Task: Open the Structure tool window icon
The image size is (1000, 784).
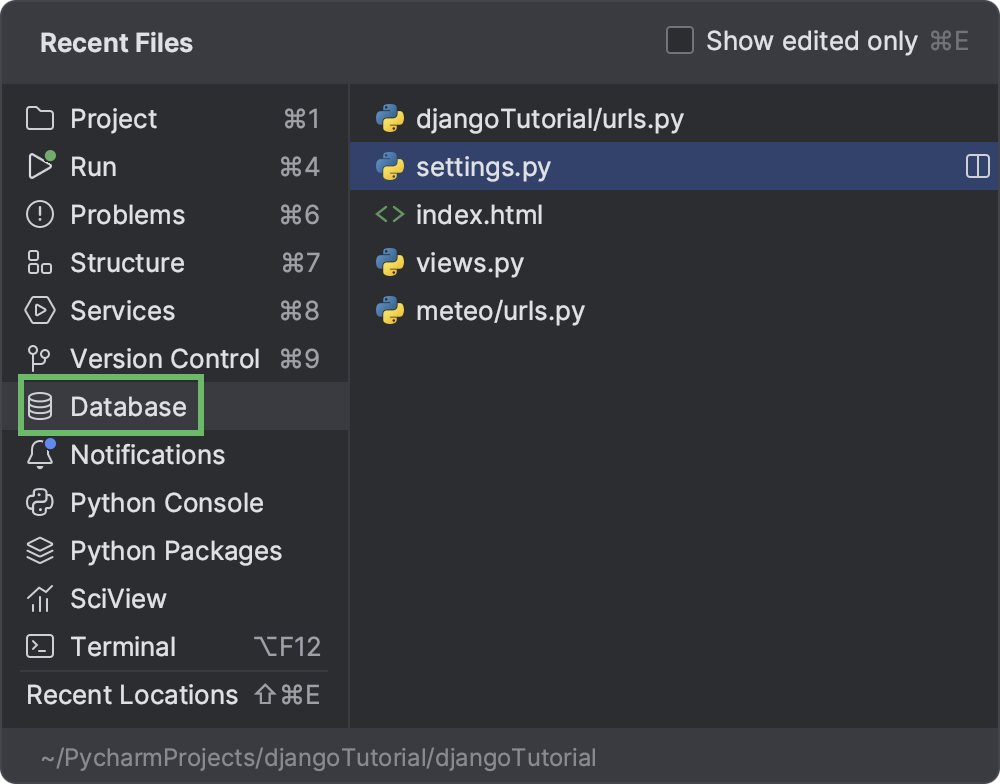Action: [38, 263]
